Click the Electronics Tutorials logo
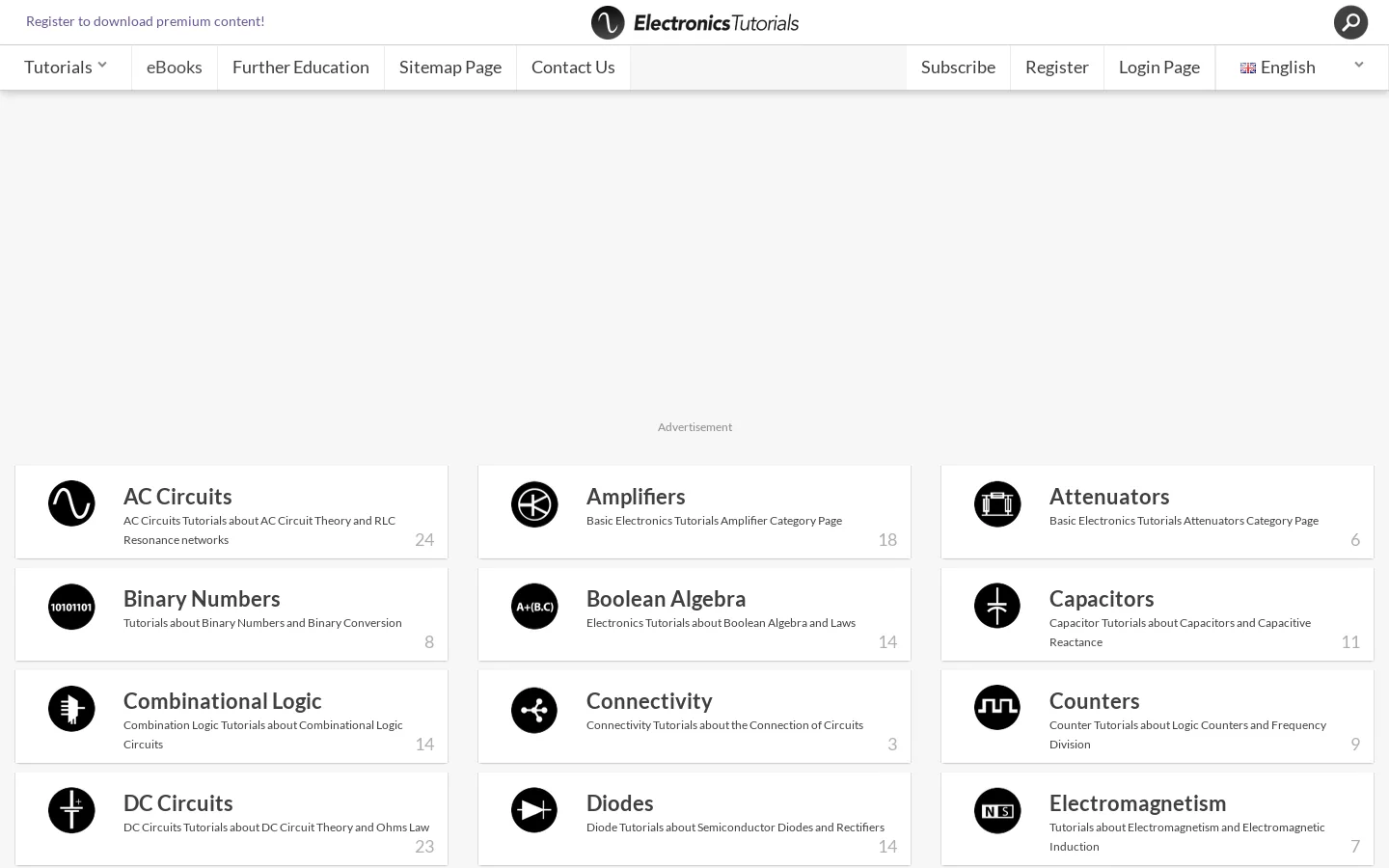 click(694, 22)
